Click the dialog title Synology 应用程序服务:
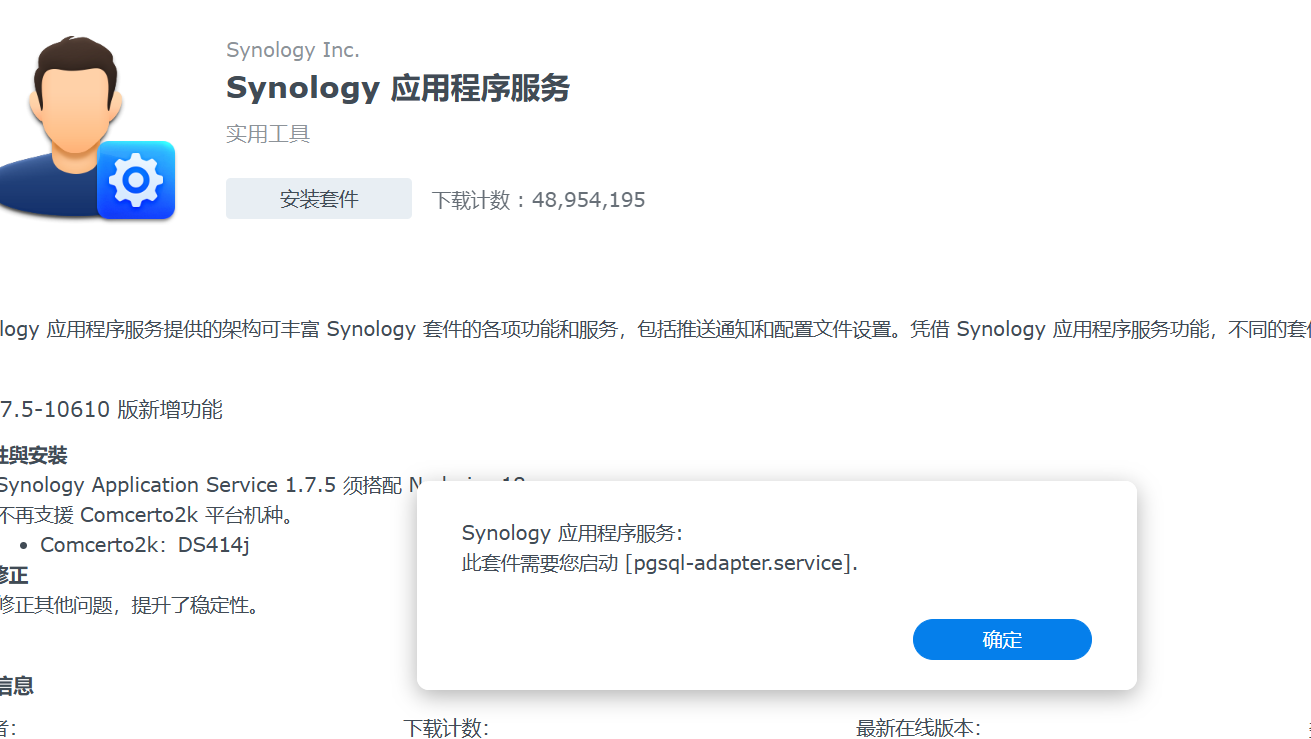 [572, 533]
